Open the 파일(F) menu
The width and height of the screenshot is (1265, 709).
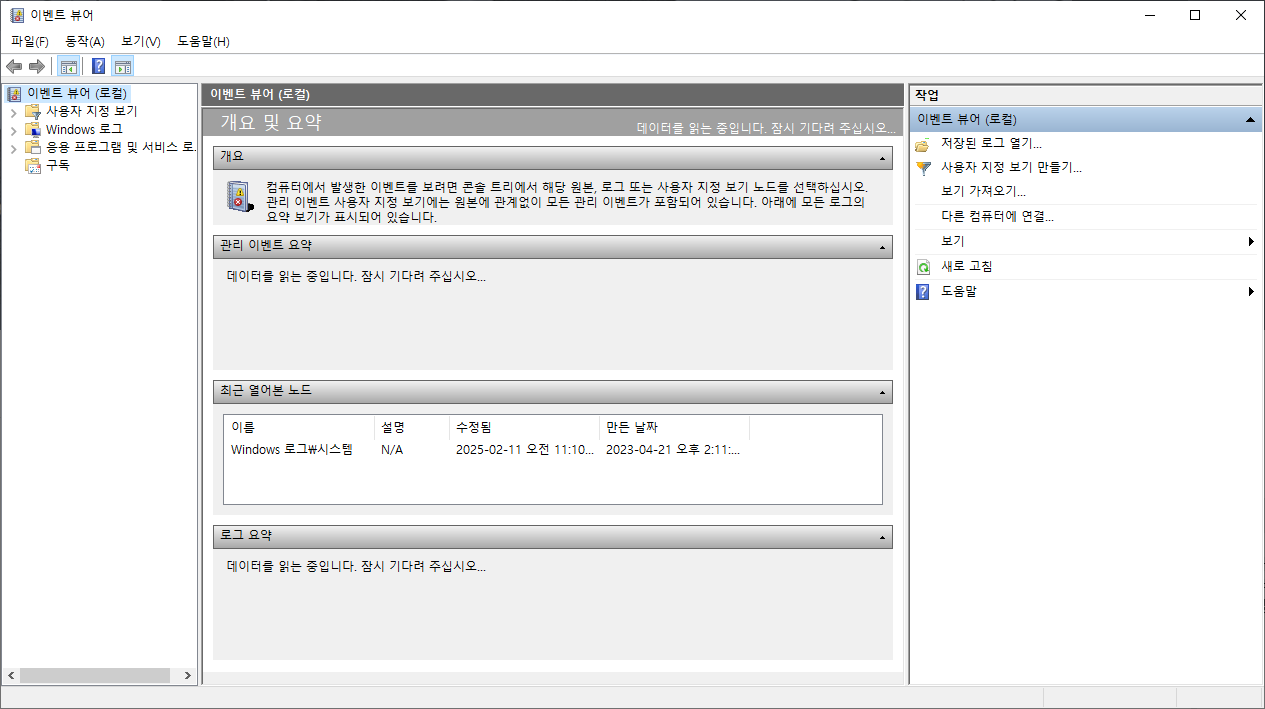[28, 41]
